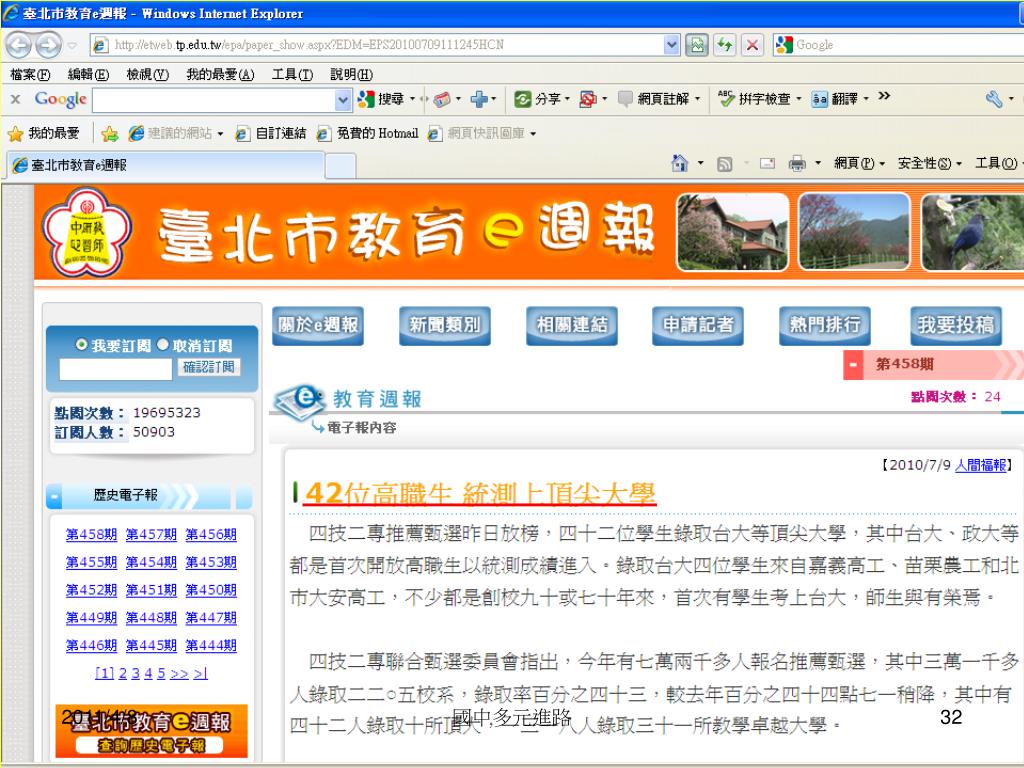Click the add to favorites bar star icon
This screenshot has width=1024, height=768.
click(110, 134)
